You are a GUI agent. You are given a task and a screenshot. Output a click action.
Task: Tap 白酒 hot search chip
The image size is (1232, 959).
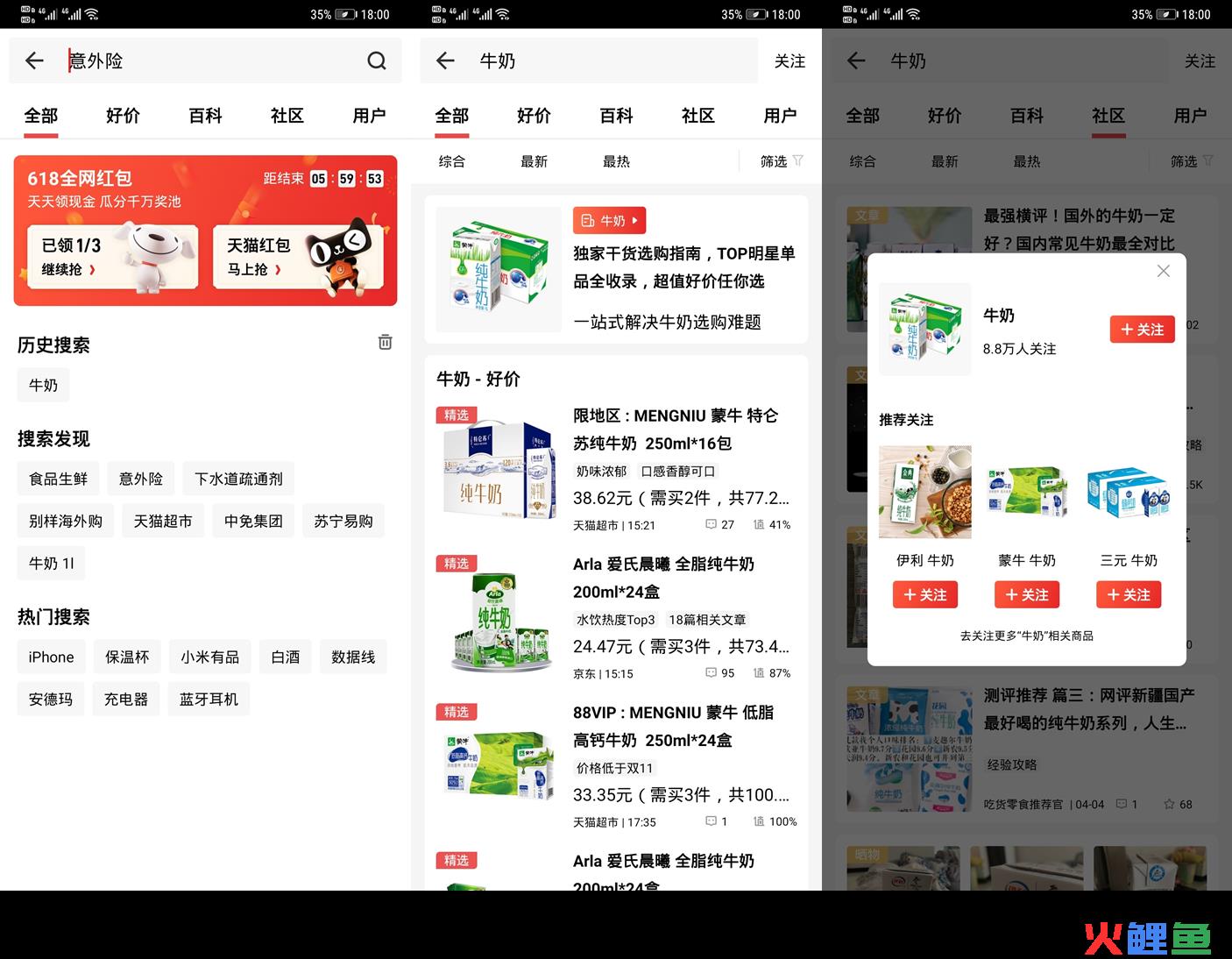coord(286,657)
